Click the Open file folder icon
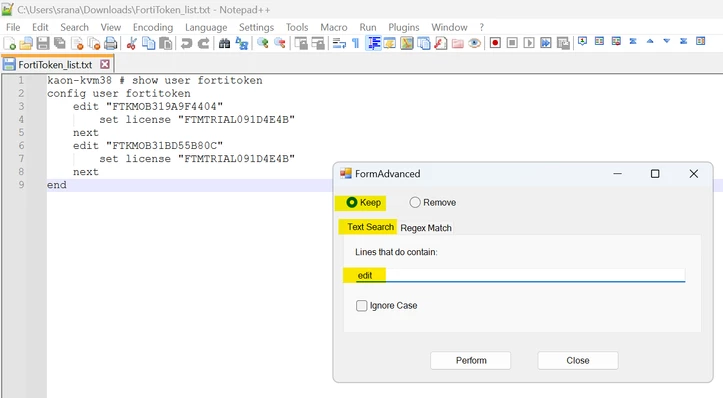The width and height of the screenshot is (723, 398). [x=26, y=43]
